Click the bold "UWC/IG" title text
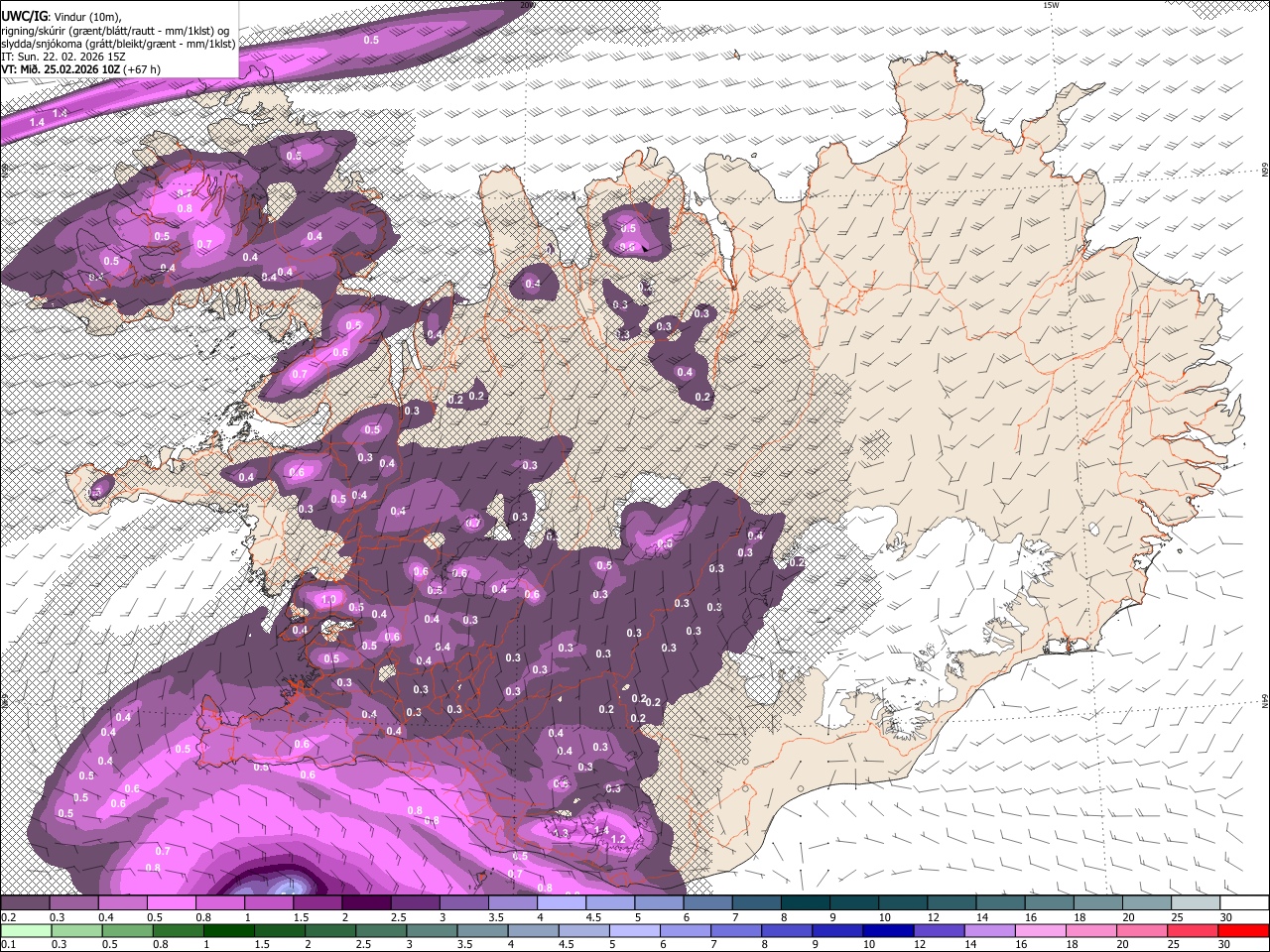Viewport: 1270px width, 952px height. [x=23, y=16]
